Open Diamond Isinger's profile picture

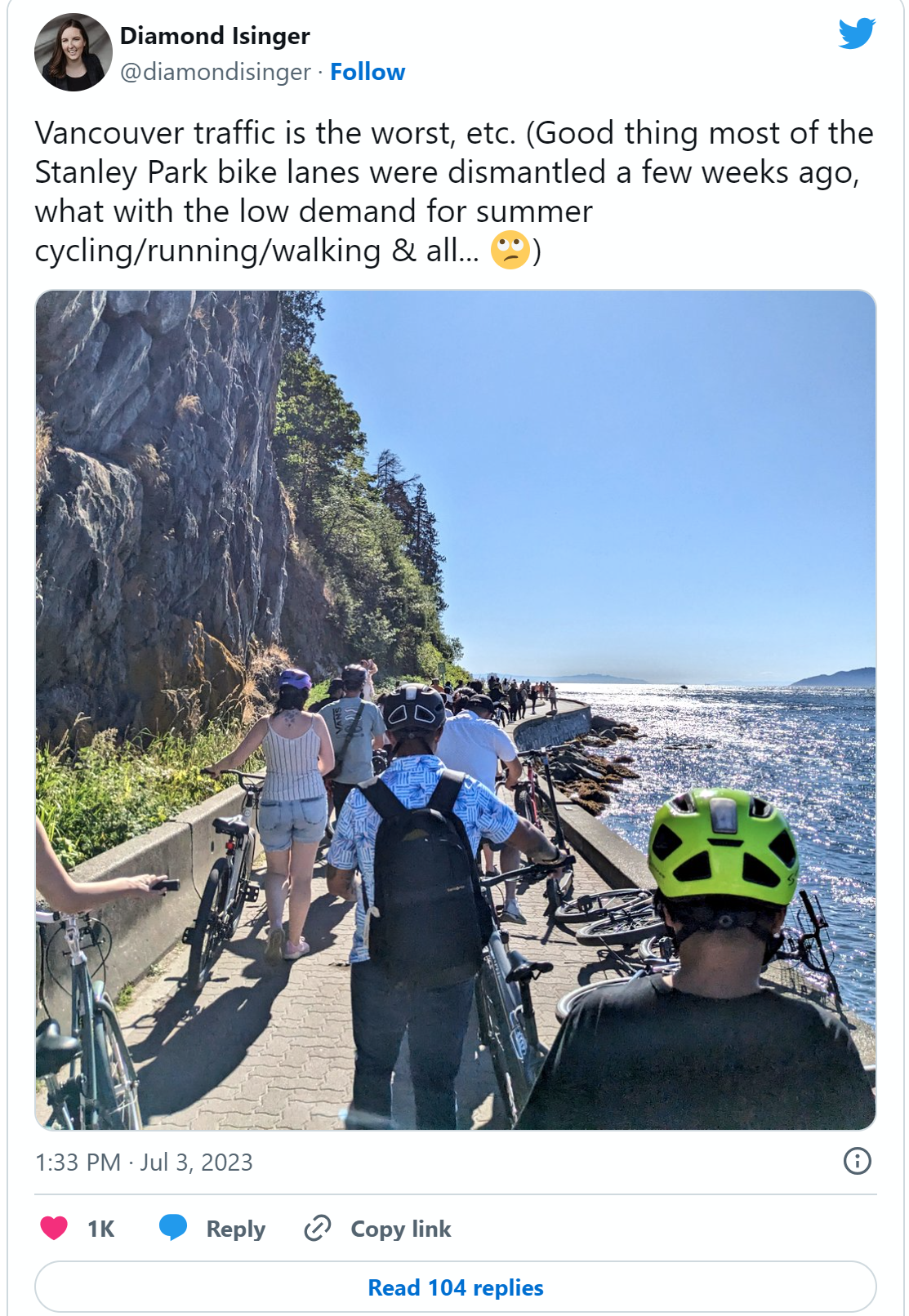click(74, 52)
